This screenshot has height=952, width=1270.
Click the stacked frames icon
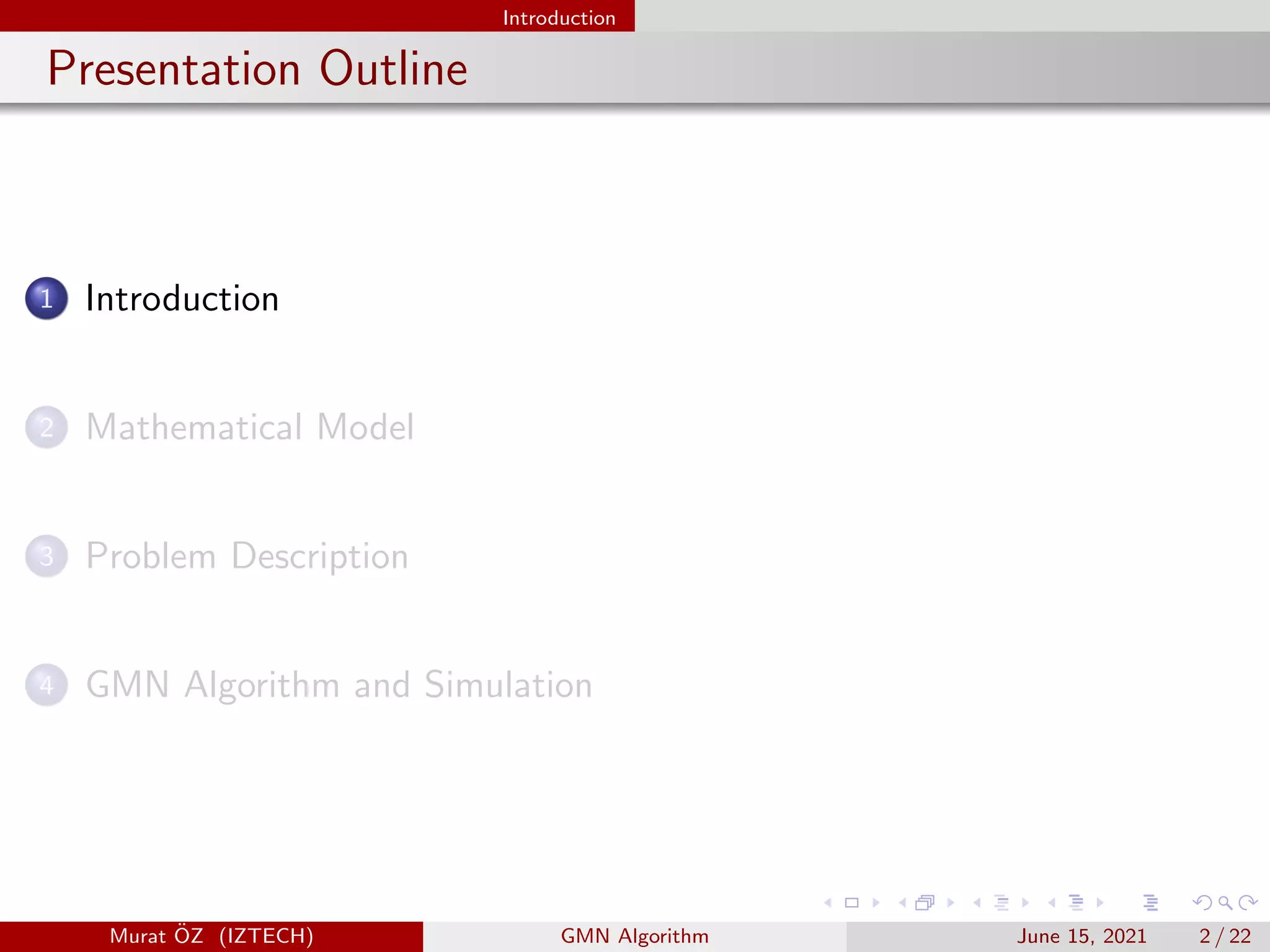tap(925, 903)
